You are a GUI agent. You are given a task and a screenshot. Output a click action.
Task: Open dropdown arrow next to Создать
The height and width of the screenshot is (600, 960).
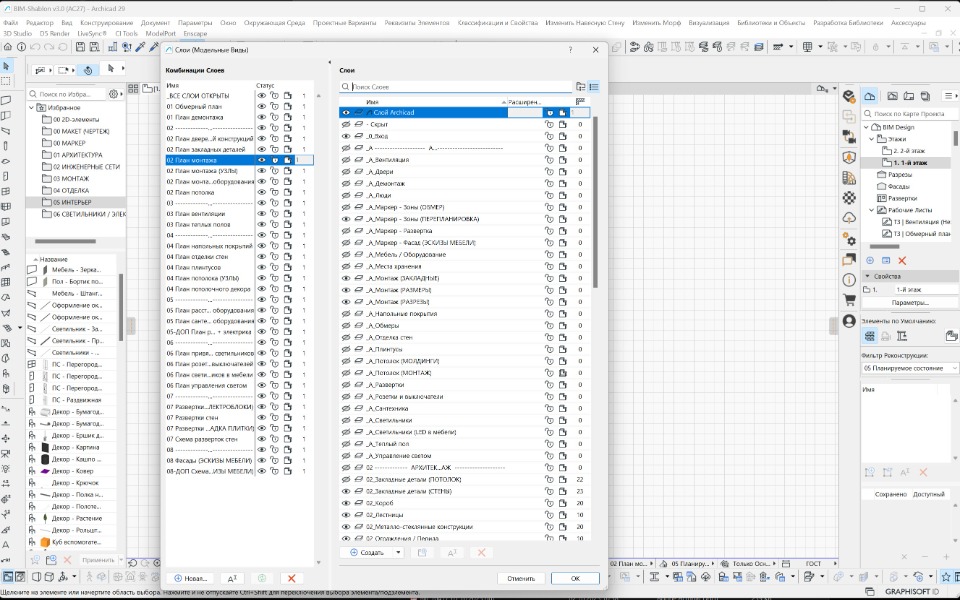pyautogui.click(x=398, y=552)
